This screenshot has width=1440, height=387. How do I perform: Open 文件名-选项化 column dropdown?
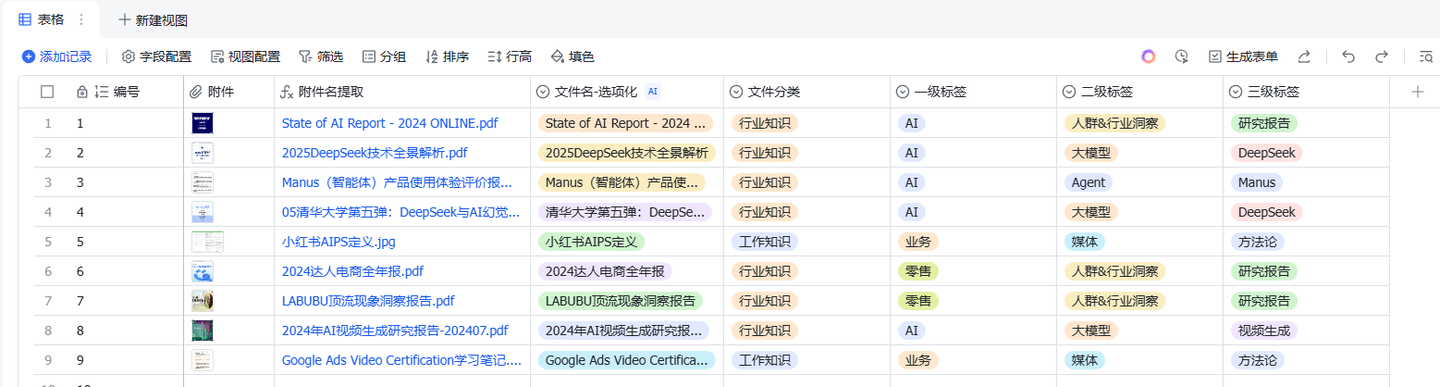[543, 92]
